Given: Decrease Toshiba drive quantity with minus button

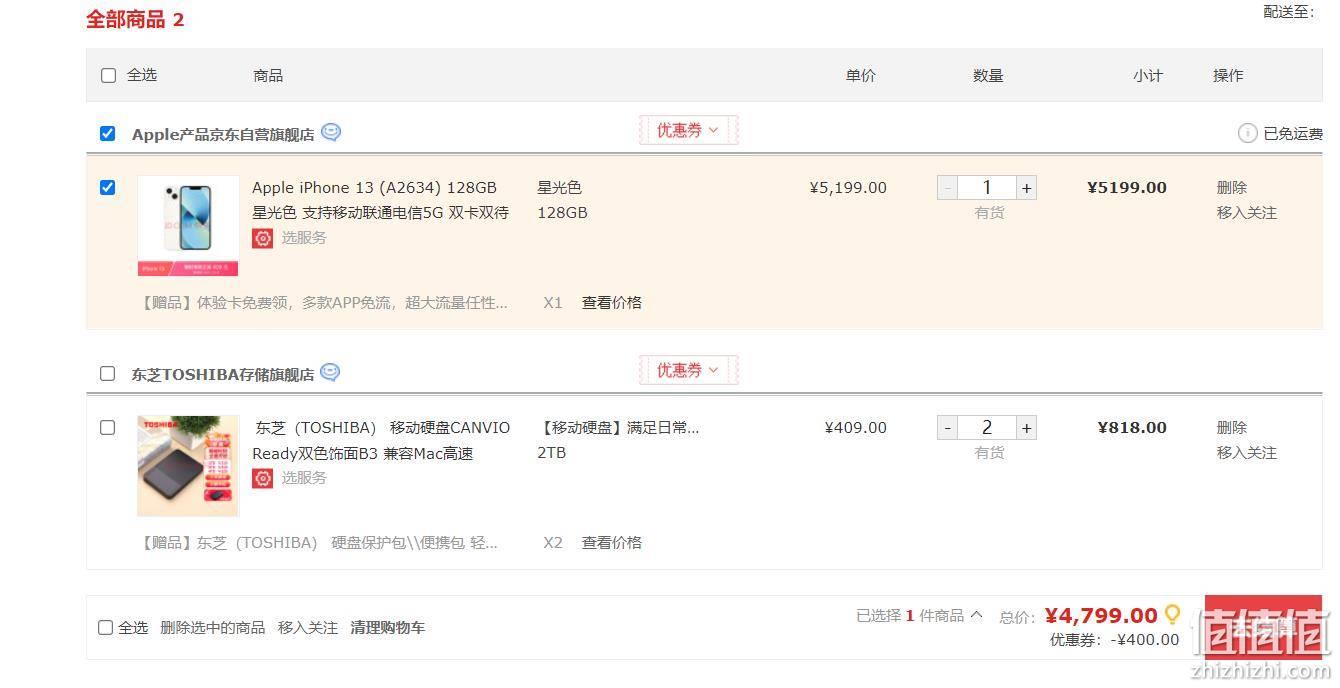Looking at the screenshot, I should tap(947, 427).
